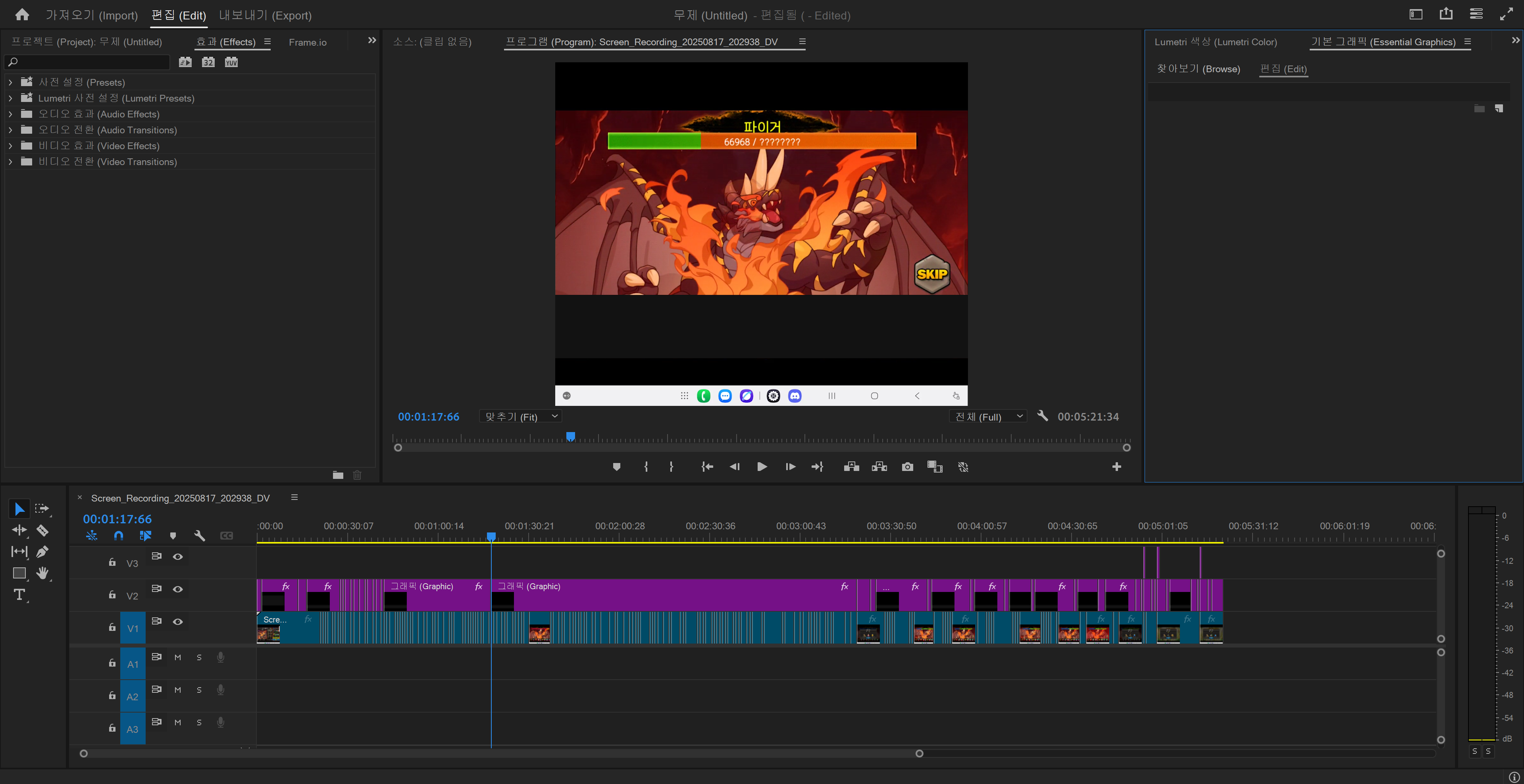This screenshot has height=784, width=1524.
Task: Toggle V3 track output eye
Action: tap(177, 556)
